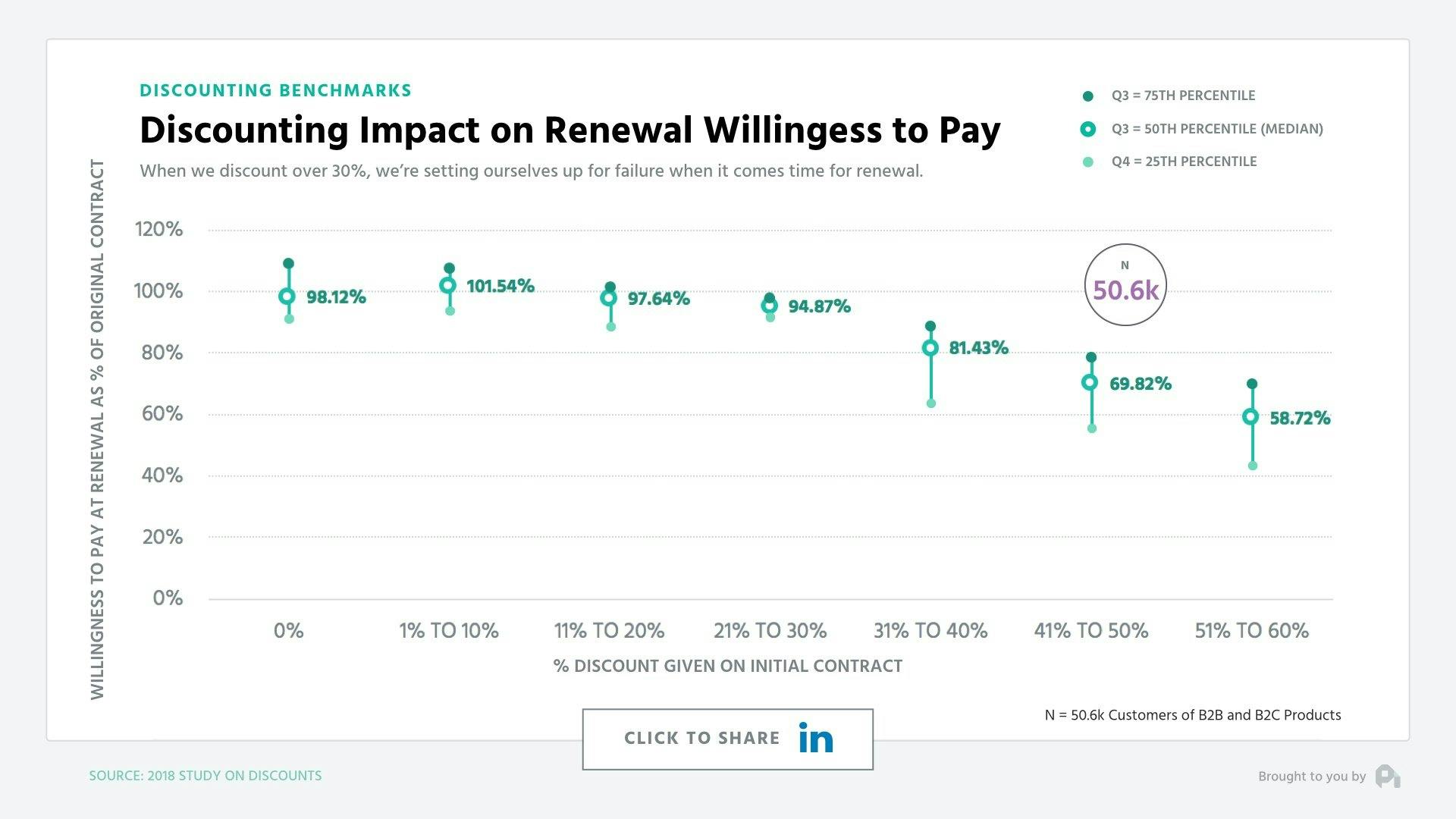Click the 81.43% data point marker

(x=929, y=349)
